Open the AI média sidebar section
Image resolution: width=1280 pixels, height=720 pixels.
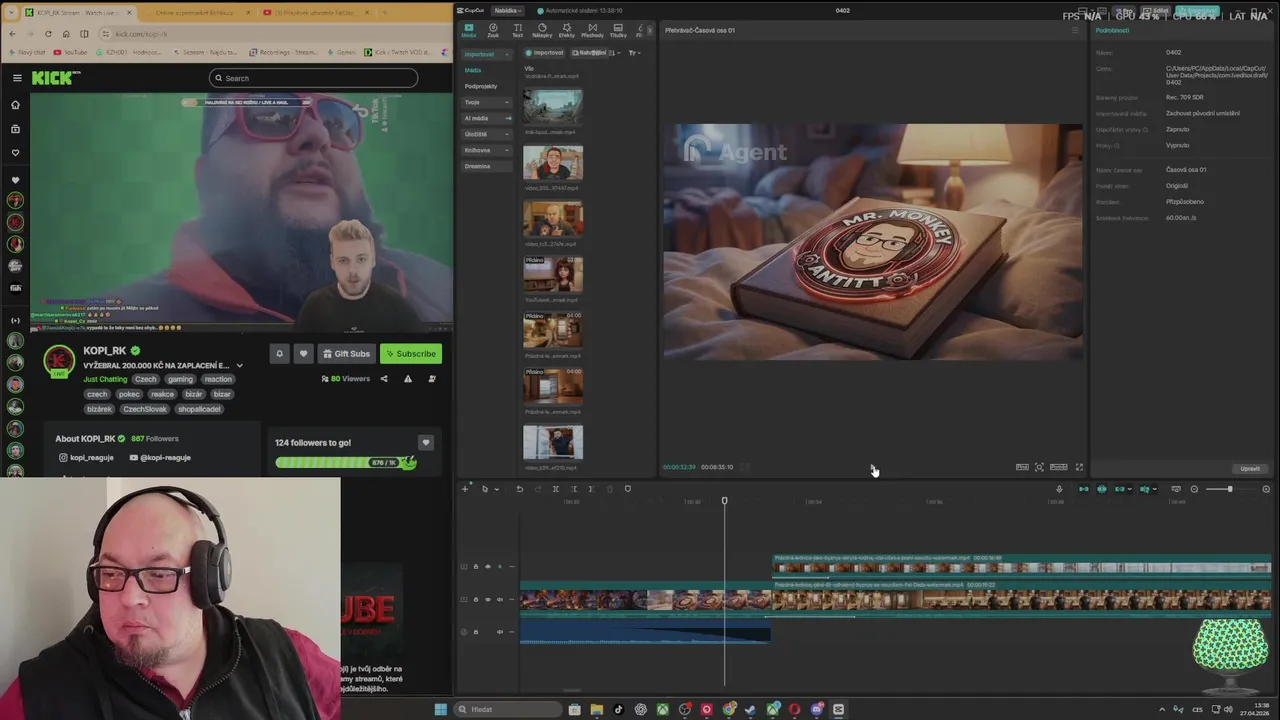(x=486, y=118)
